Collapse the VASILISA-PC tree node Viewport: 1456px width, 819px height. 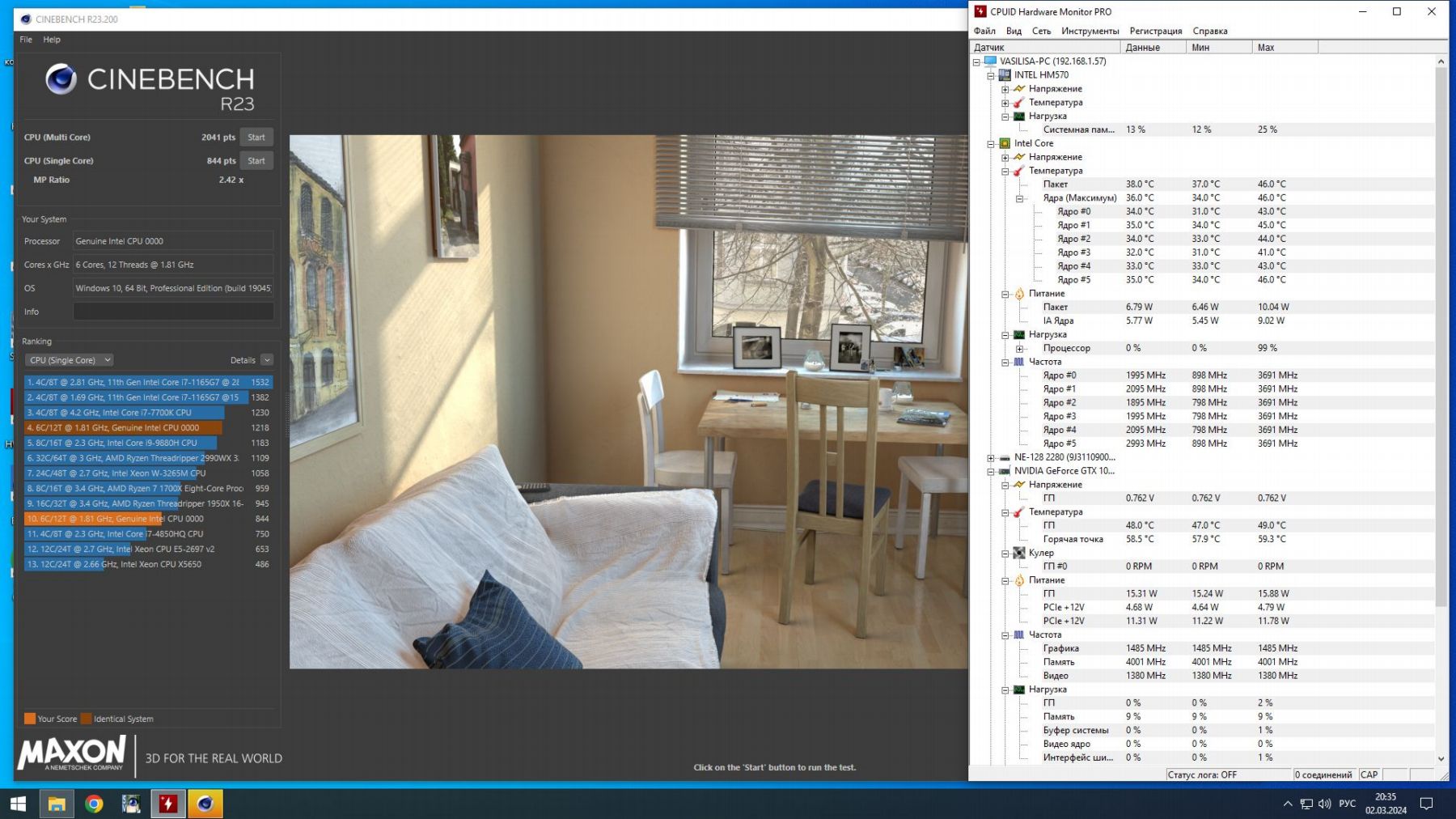pyautogui.click(x=976, y=62)
